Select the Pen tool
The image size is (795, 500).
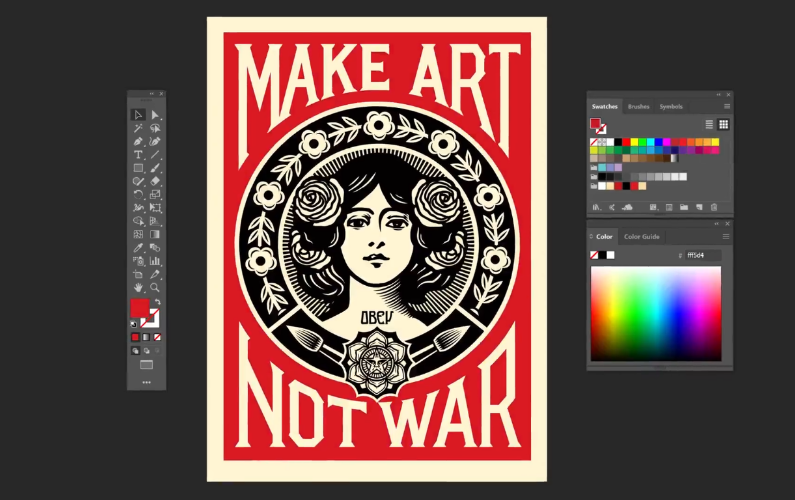138,141
